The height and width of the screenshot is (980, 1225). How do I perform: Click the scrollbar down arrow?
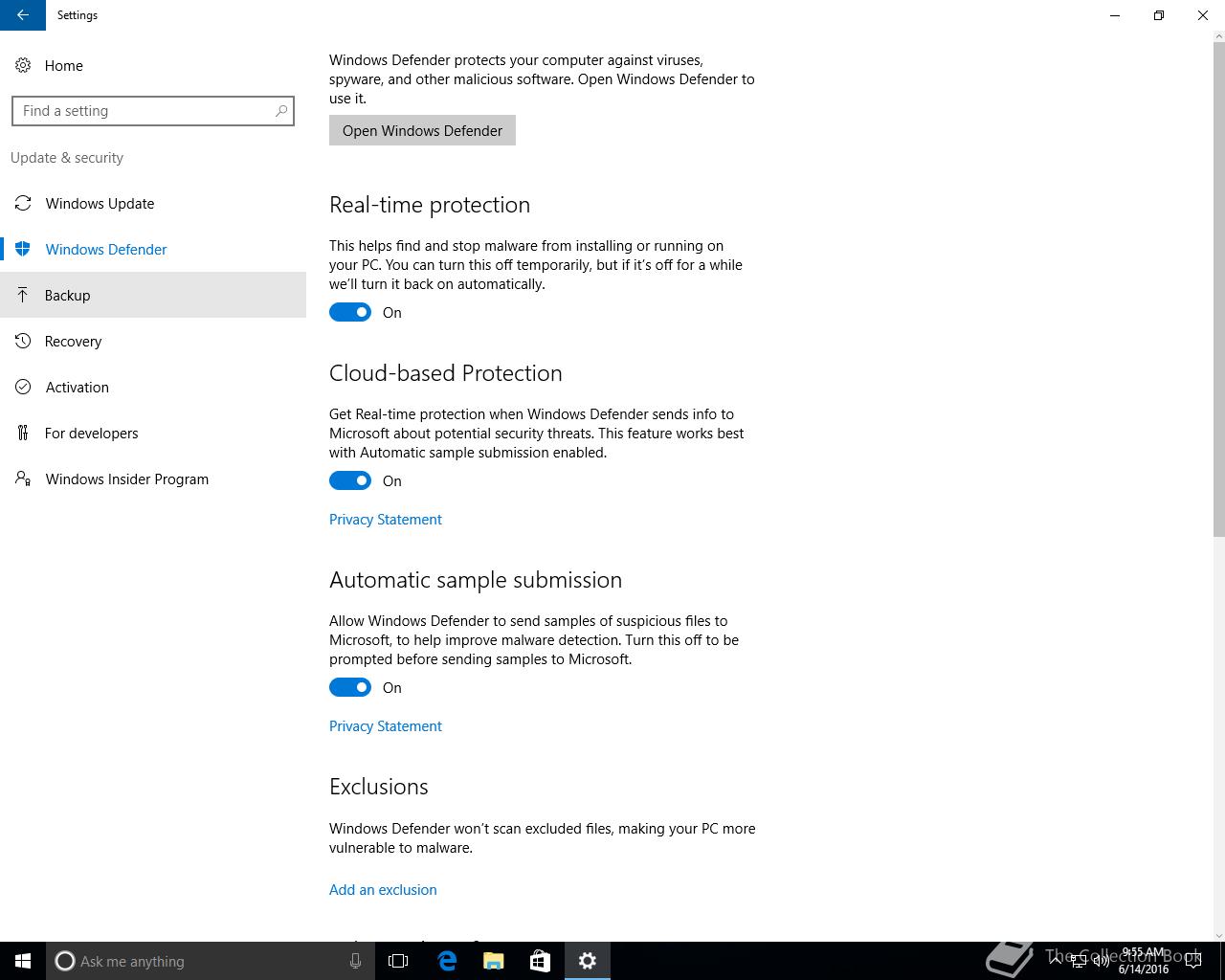click(1218, 934)
